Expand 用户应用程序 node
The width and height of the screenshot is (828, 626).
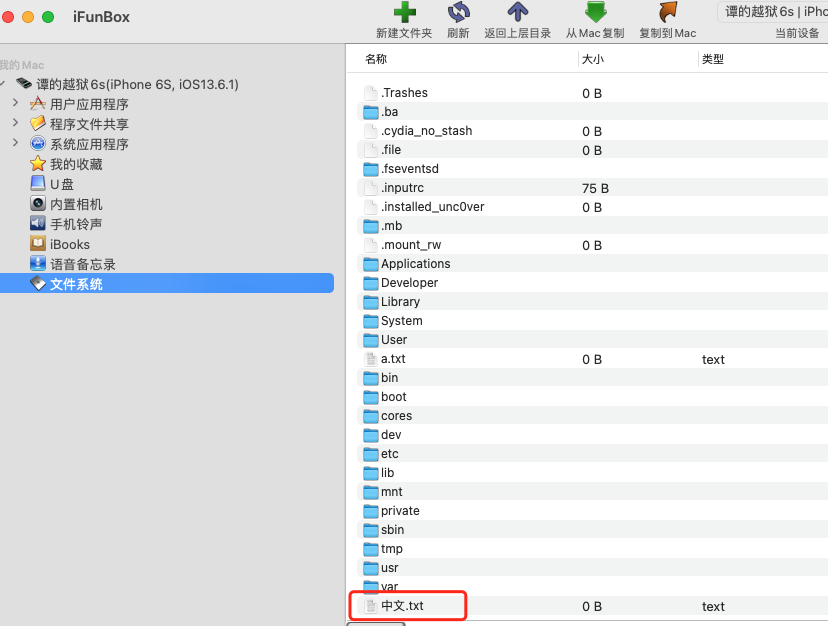point(15,103)
